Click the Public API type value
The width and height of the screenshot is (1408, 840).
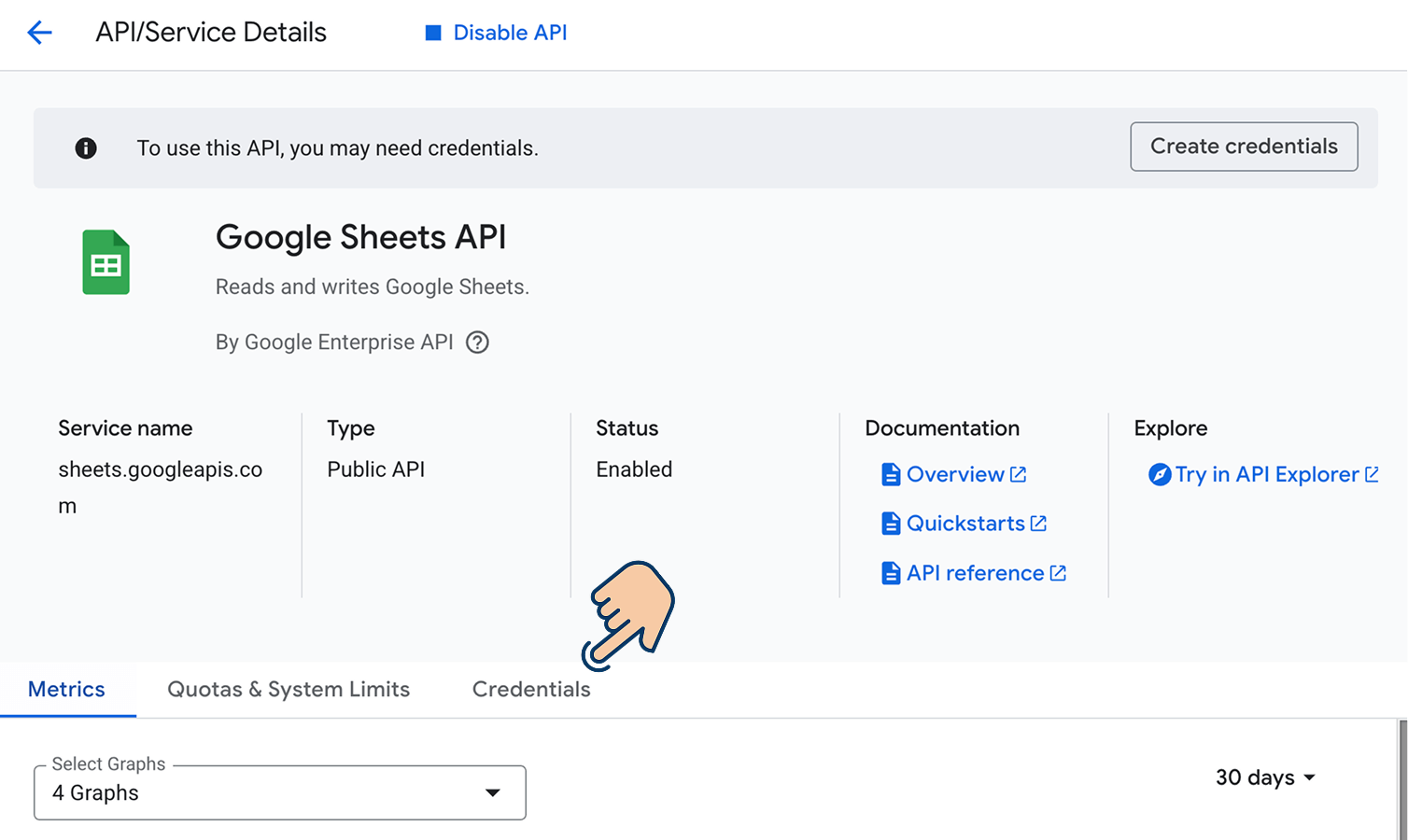click(375, 469)
